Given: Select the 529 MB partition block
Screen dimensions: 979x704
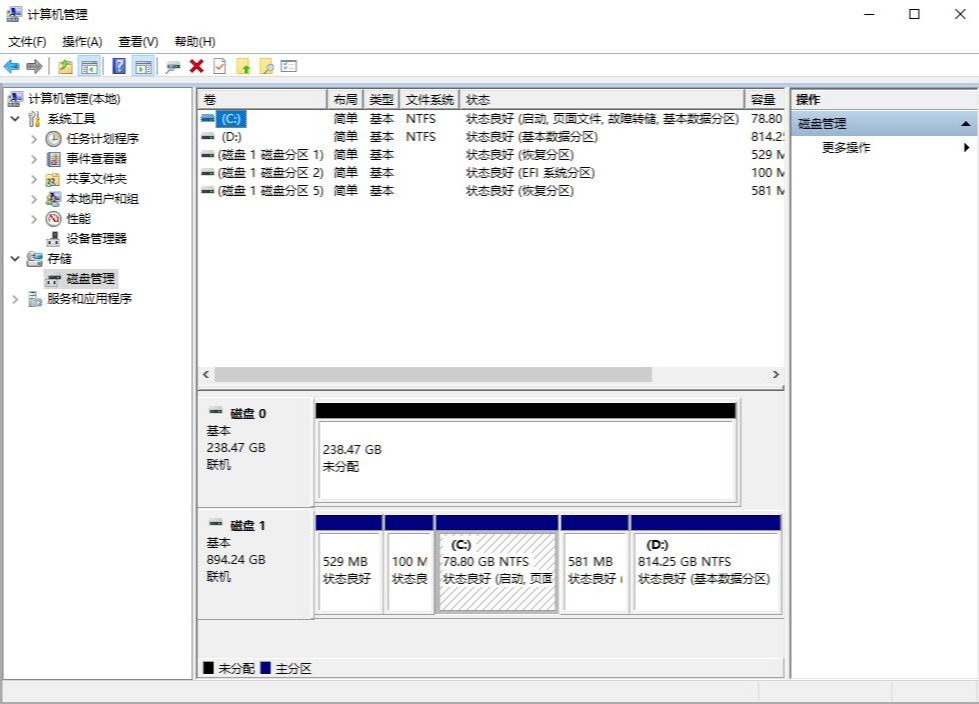Looking at the screenshot, I should click(349, 564).
